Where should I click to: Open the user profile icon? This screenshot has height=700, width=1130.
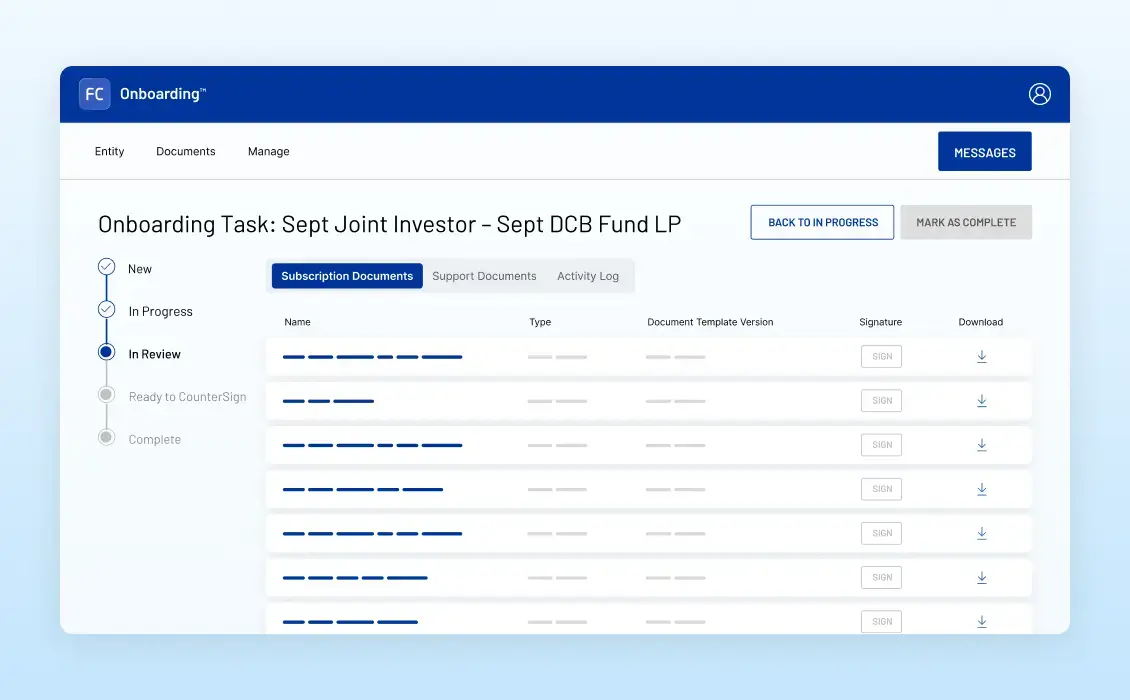[1039, 93]
